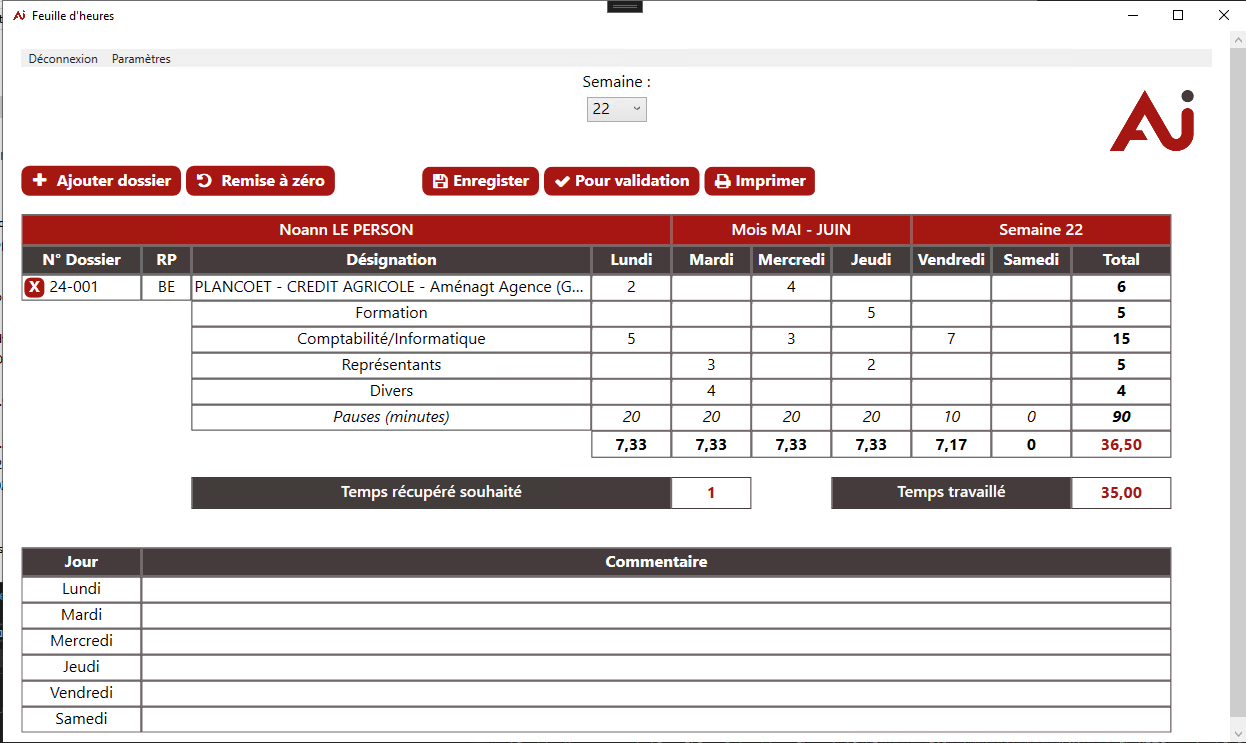The height and width of the screenshot is (743, 1246).
Task: Click the Pauses Vendredi minutes cell
Action: point(951,417)
